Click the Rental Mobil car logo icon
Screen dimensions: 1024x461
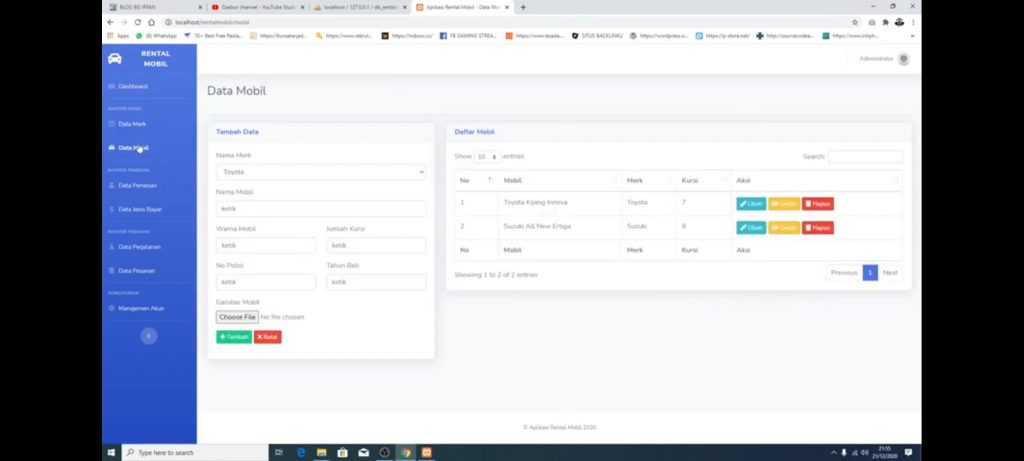115,58
